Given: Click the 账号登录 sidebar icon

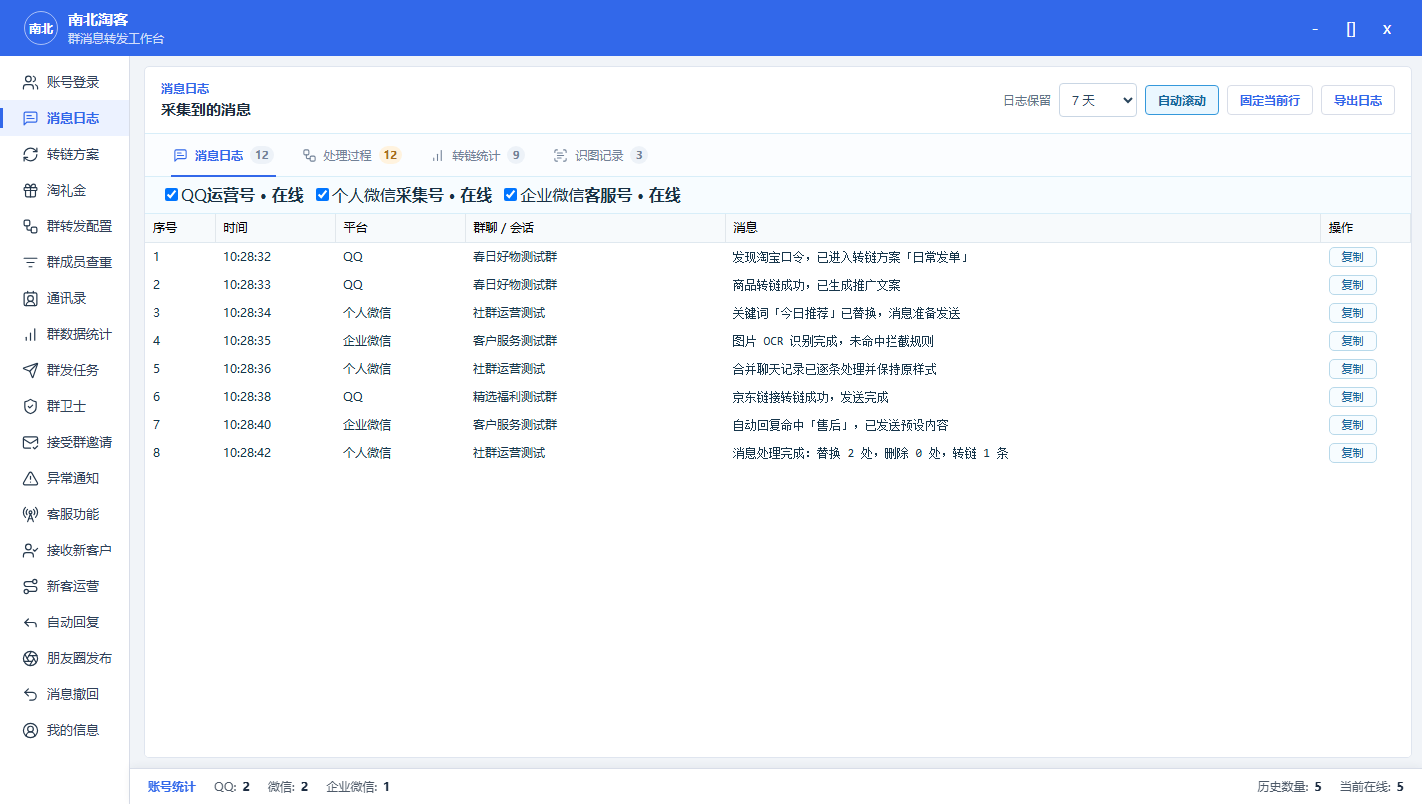Looking at the screenshot, I should (30, 82).
